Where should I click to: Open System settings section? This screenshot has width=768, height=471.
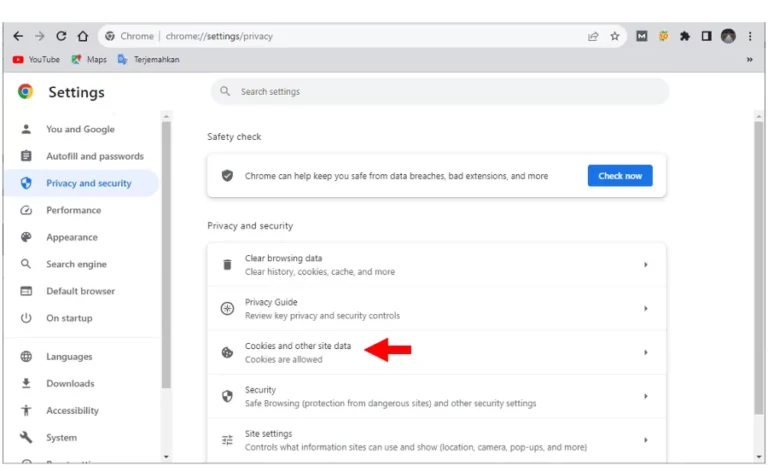[82, 437]
